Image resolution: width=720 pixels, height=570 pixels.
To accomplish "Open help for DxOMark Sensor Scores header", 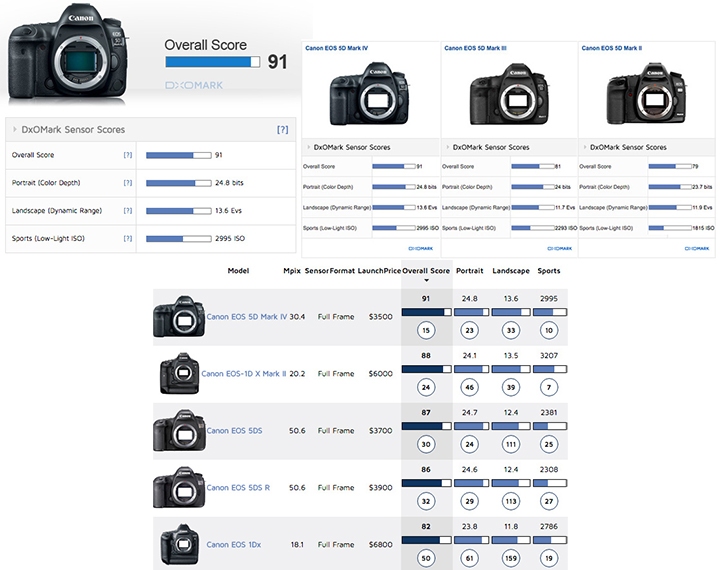I will click(282, 130).
